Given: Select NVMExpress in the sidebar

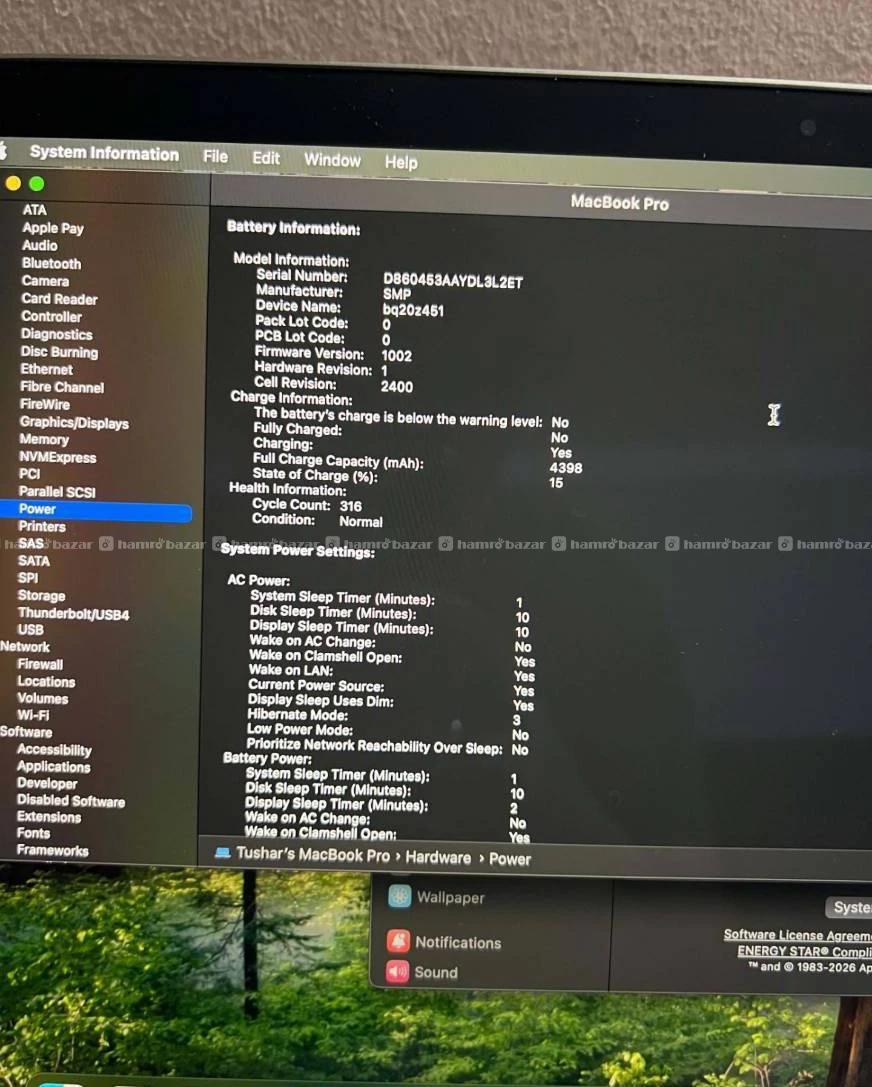Looking at the screenshot, I should (58, 457).
